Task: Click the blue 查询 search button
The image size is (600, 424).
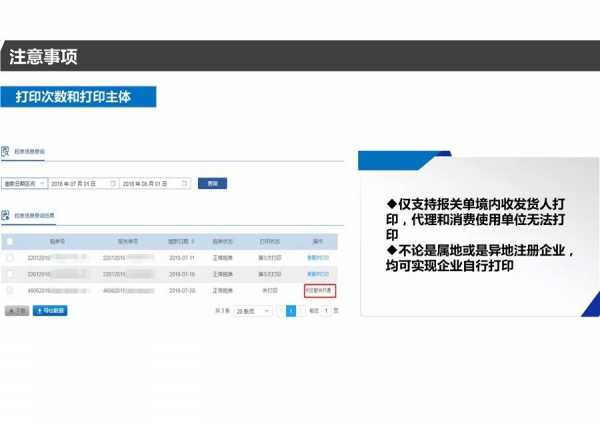Action: [x=212, y=184]
